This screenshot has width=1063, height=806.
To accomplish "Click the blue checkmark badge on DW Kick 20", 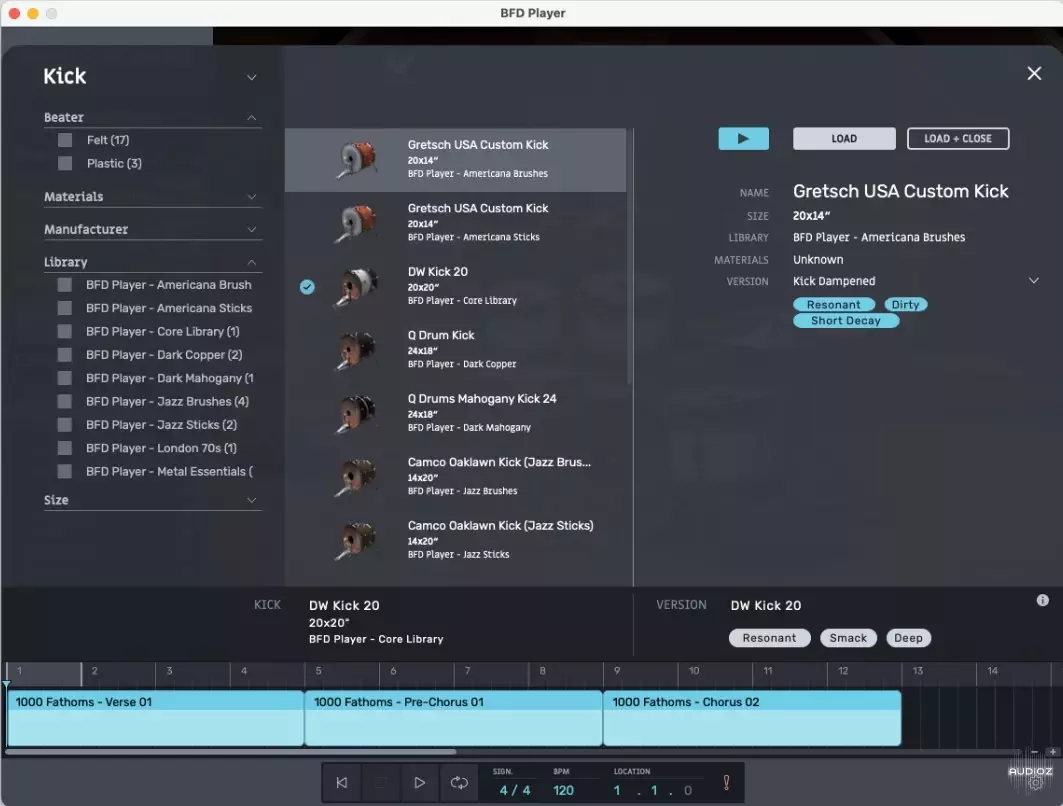I will point(307,287).
